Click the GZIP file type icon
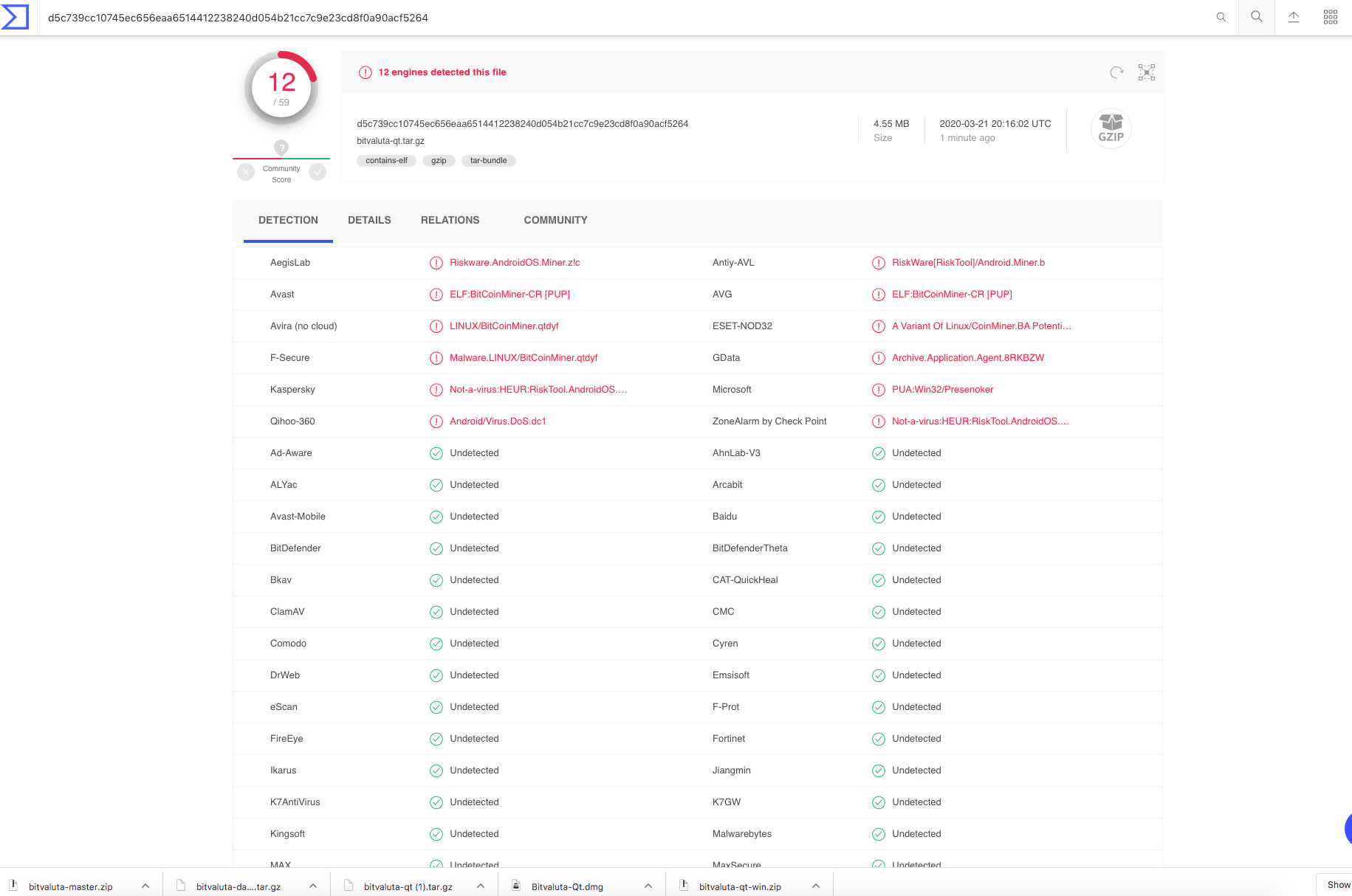The width and height of the screenshot is (1352, 896). point(1111,128)
